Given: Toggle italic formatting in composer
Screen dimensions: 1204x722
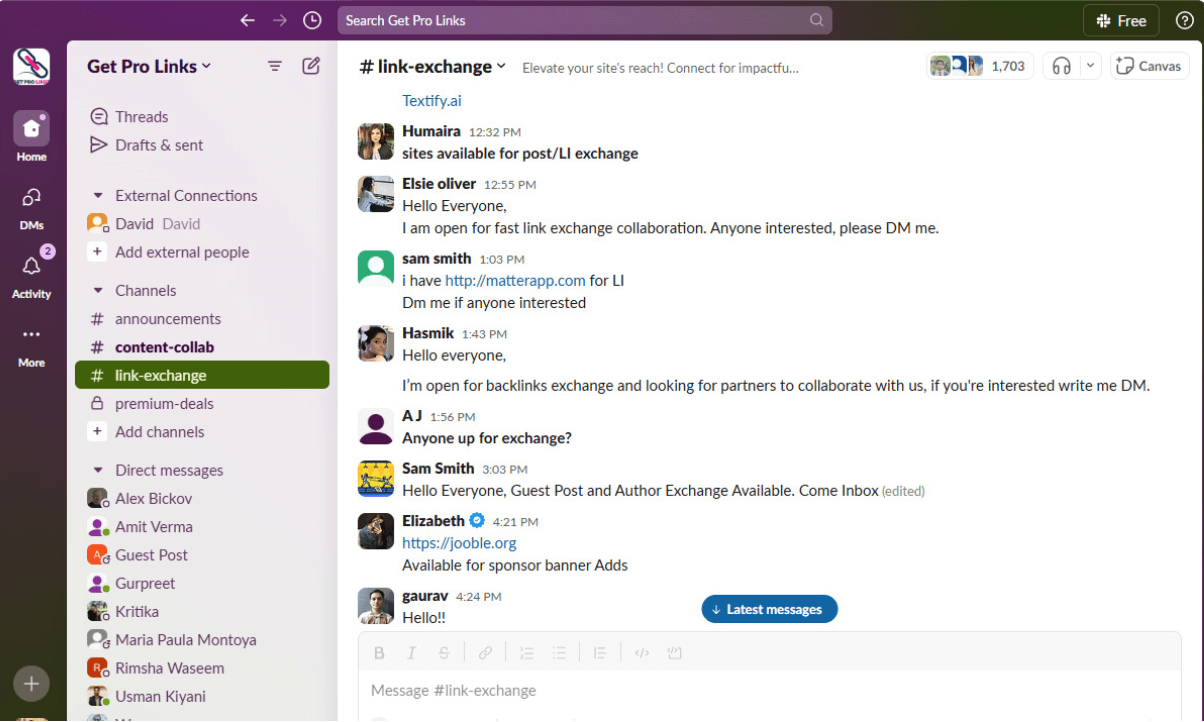Looking at the screenshot, I should [411, 653].
